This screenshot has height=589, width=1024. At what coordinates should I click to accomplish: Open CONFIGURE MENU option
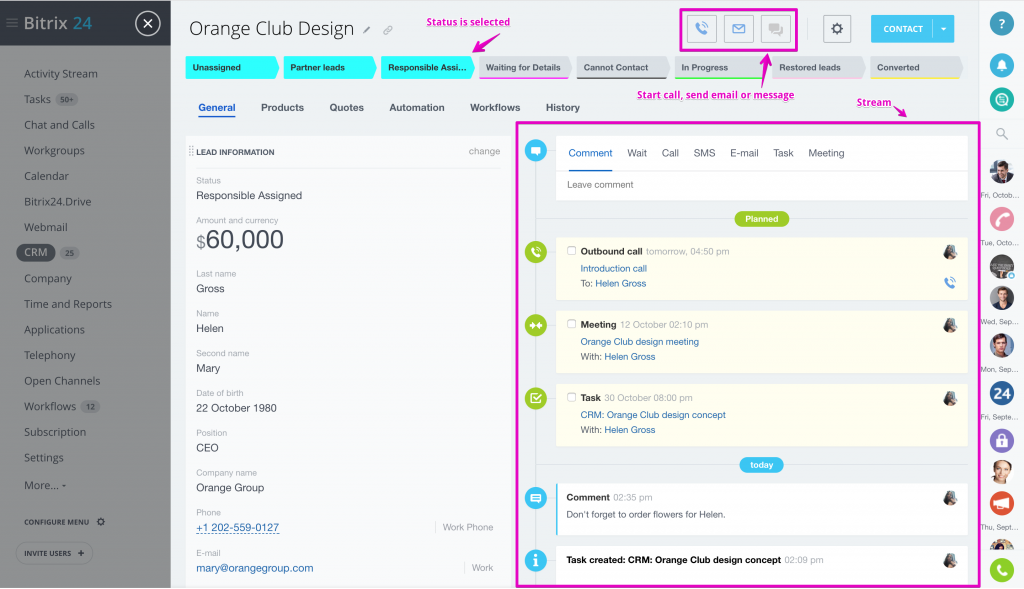point(56,522)
